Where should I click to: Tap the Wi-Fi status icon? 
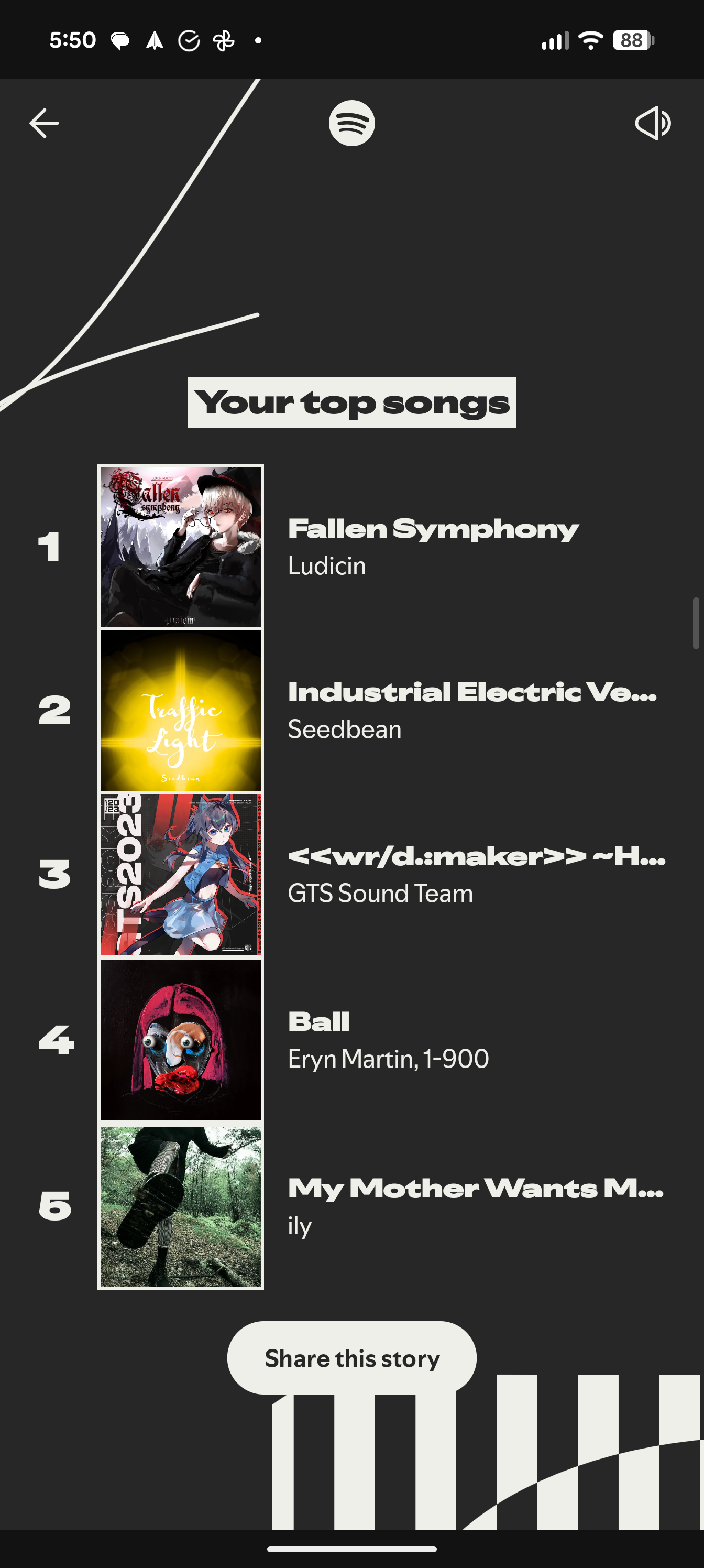[x=590, y=40]
